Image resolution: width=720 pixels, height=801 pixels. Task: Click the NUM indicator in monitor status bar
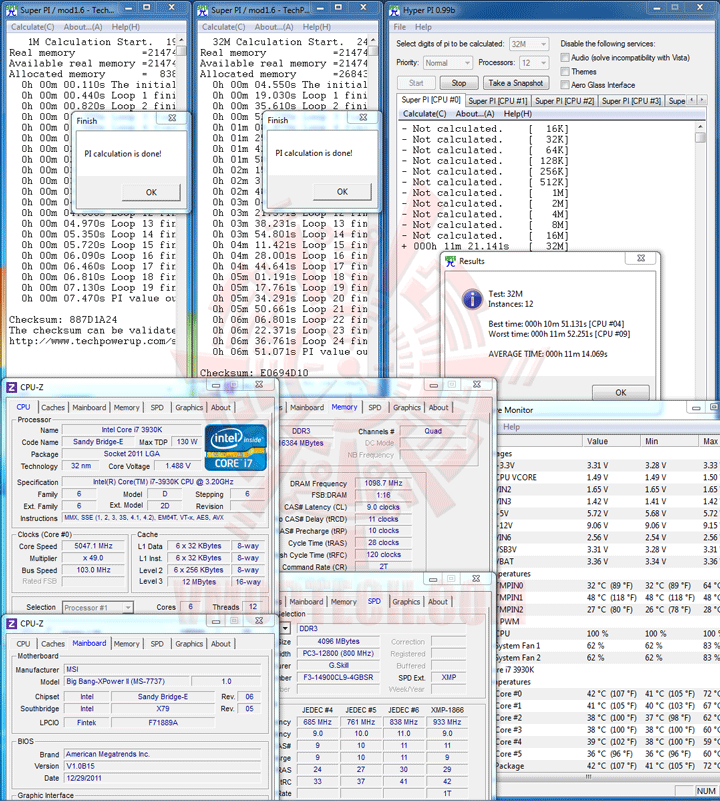pos(706,791)
